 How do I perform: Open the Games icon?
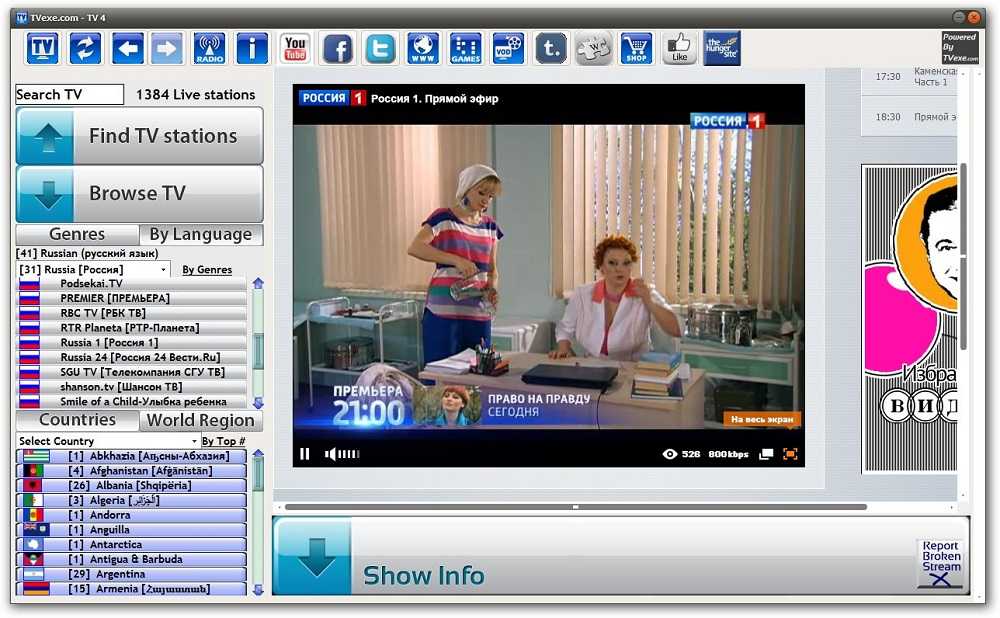tap(466, 48)
